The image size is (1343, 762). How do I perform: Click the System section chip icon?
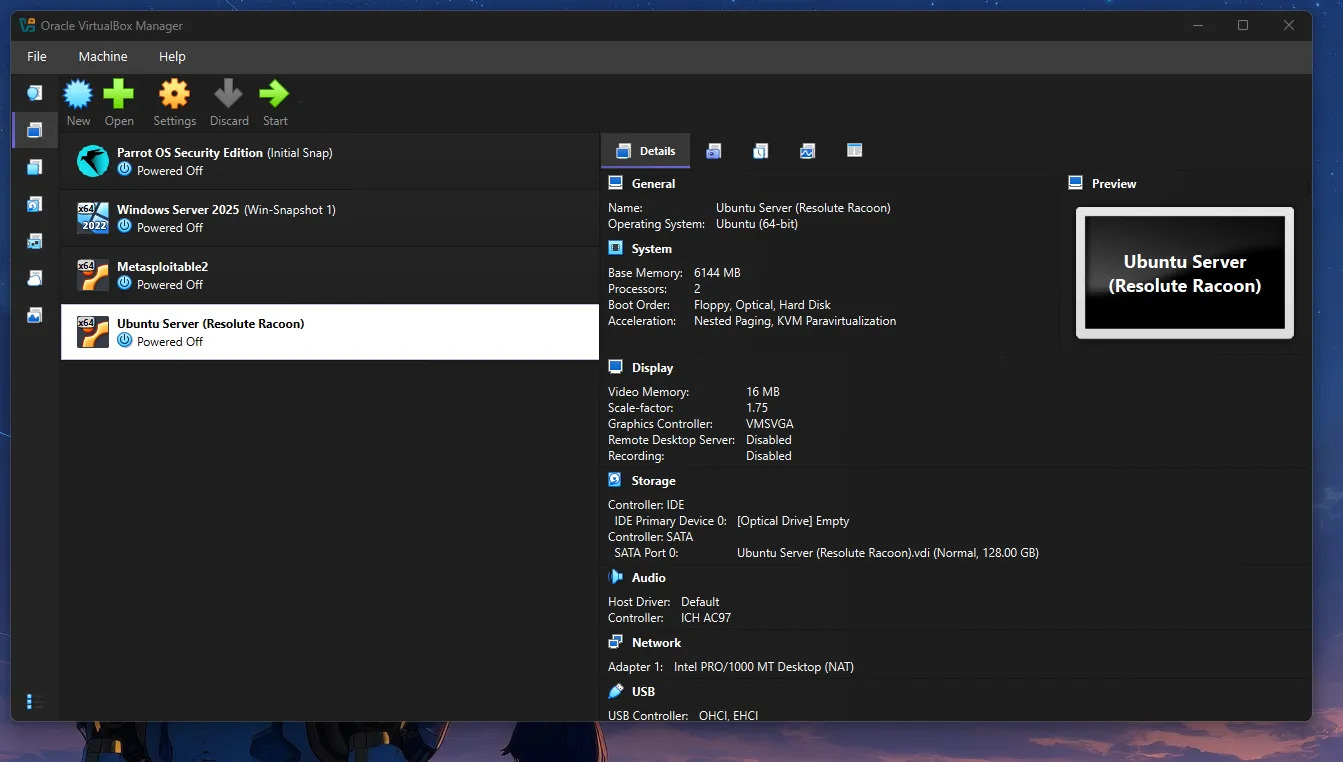pyautogui.click(x=615, y=248)
